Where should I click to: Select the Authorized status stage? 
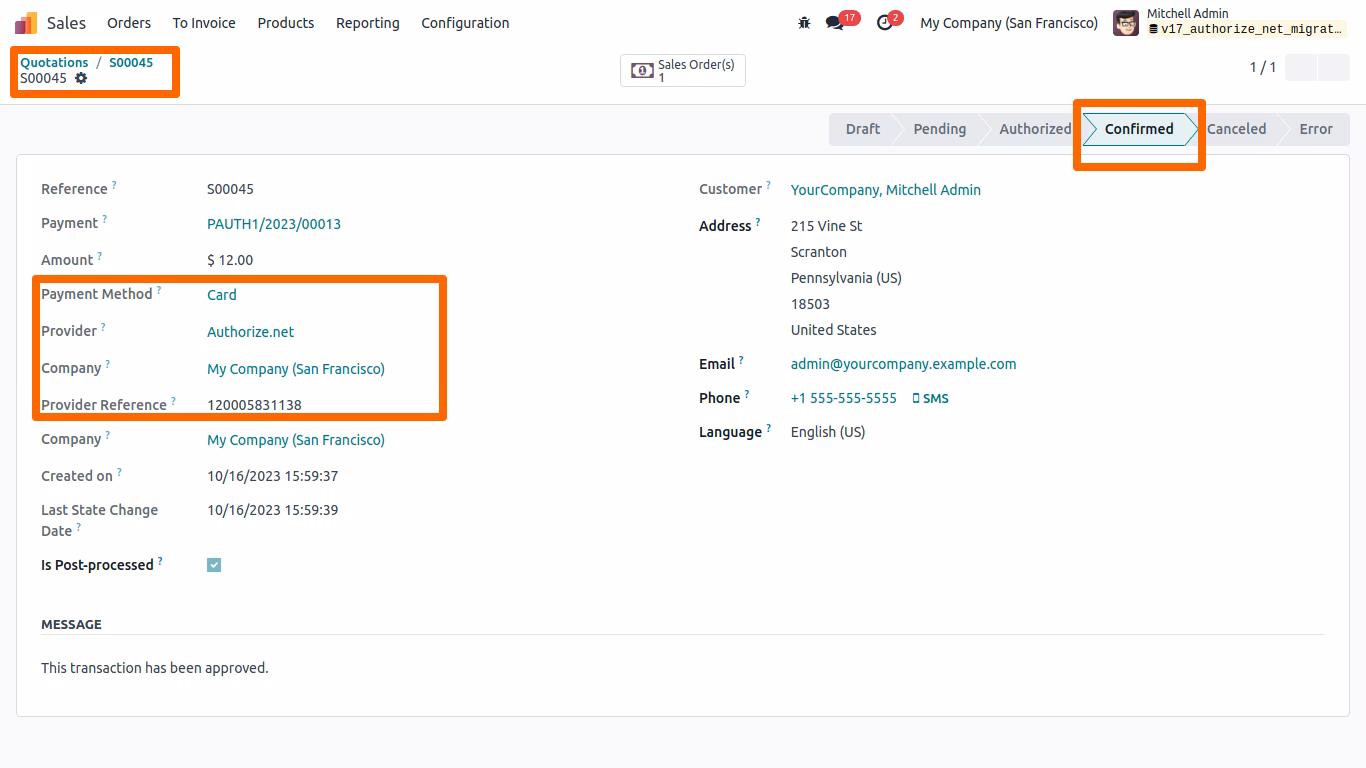coord(1035,129)
